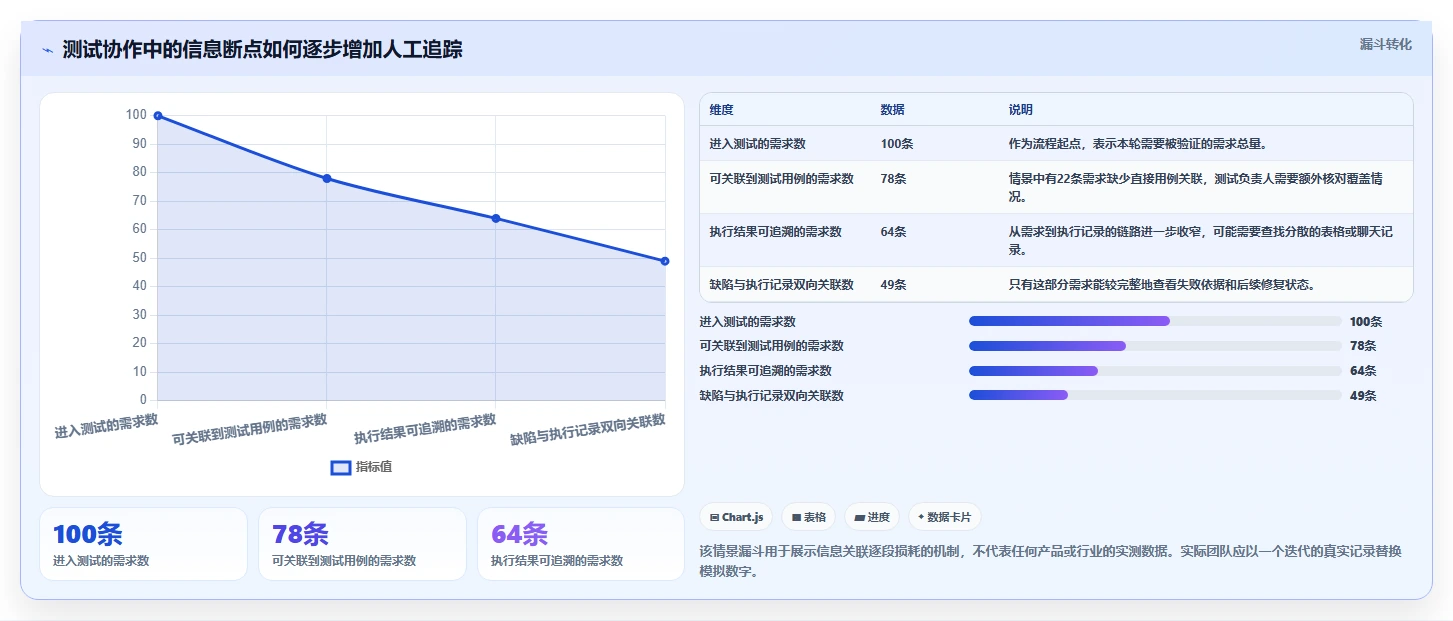This screenshot has height=621, width=1453.
Task: Click the lightning icon beside the title
Action: point(47,50)
